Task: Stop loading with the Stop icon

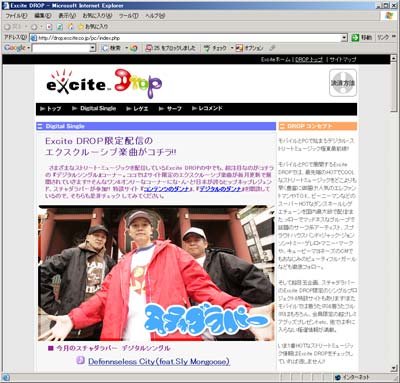Action: pos(49,27)
